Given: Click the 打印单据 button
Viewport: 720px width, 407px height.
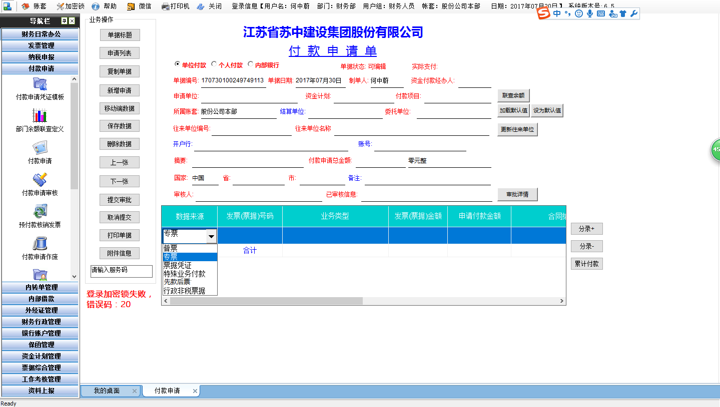Looking at the screenshot, I should click(119, 235).
